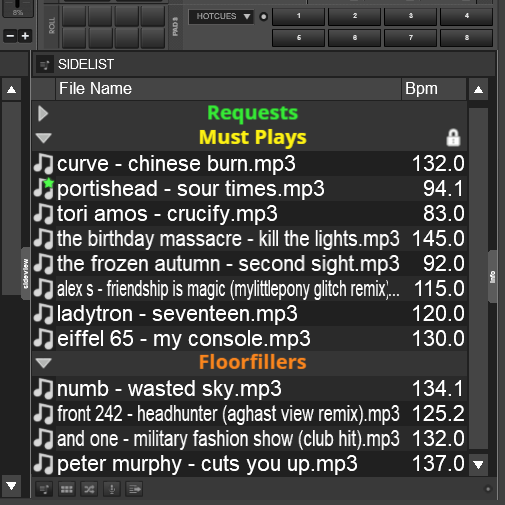Click music note icon beside the birthday massacre track
Viewport: 505px width, 505px height.
pos(43,239)
